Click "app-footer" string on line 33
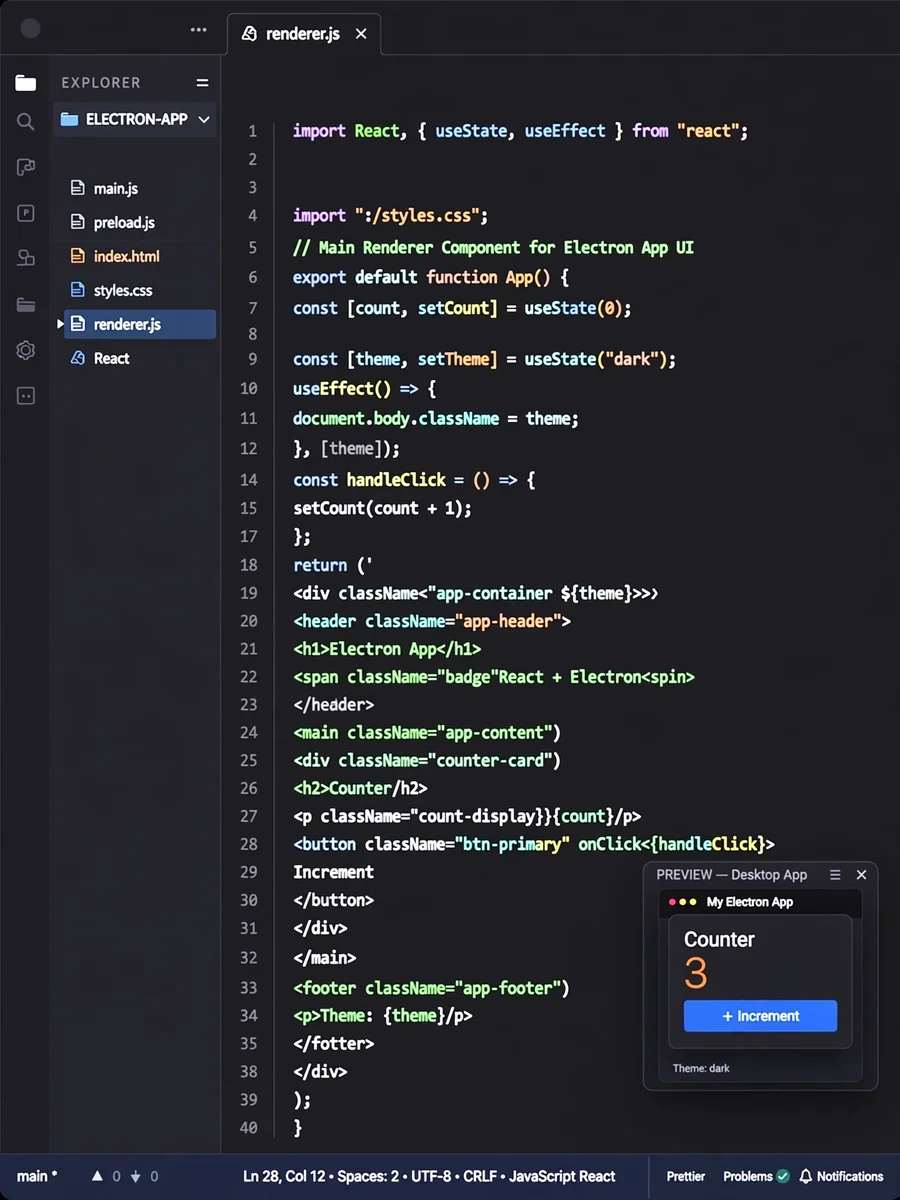 507,988
